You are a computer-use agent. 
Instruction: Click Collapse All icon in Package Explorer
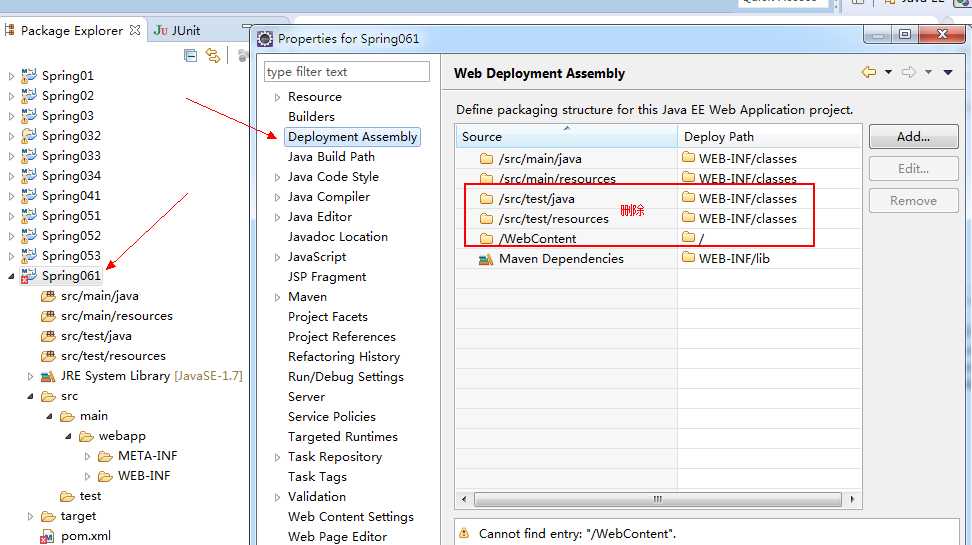pos(190,56)
